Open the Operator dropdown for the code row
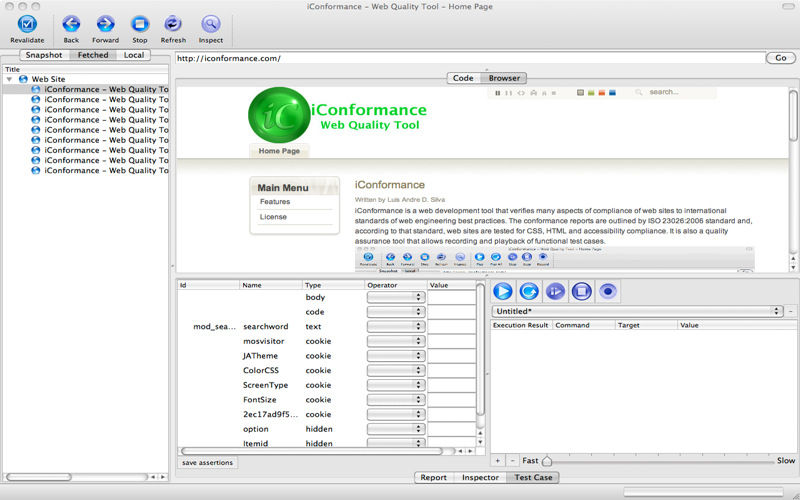This screenshot has height=500, width=800. click(396, 311)
